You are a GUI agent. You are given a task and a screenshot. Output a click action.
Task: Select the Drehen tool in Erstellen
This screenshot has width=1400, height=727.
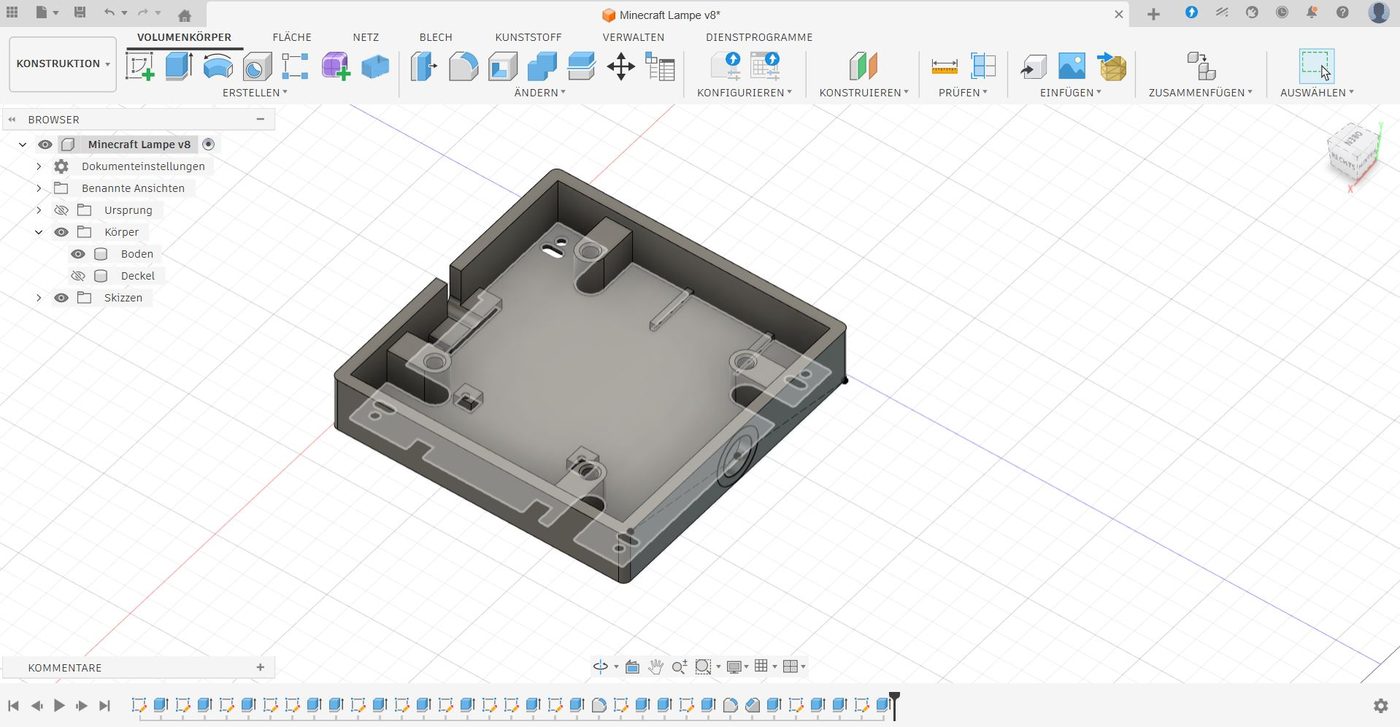click(218, 66)
